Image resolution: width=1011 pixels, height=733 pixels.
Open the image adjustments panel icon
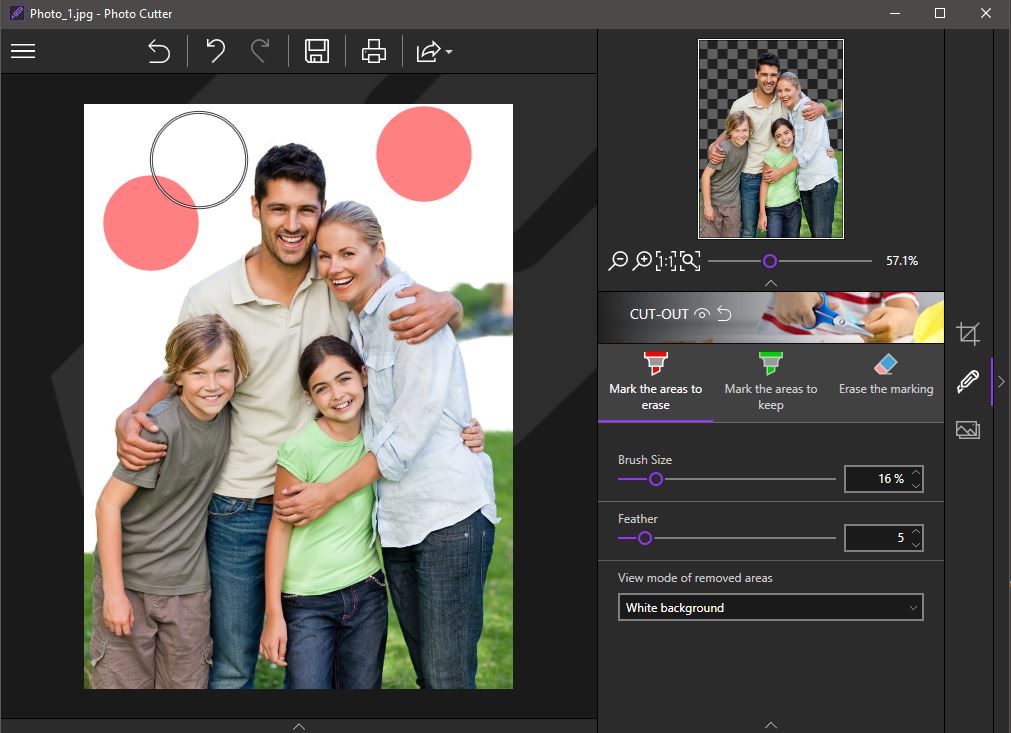point(968,430)
